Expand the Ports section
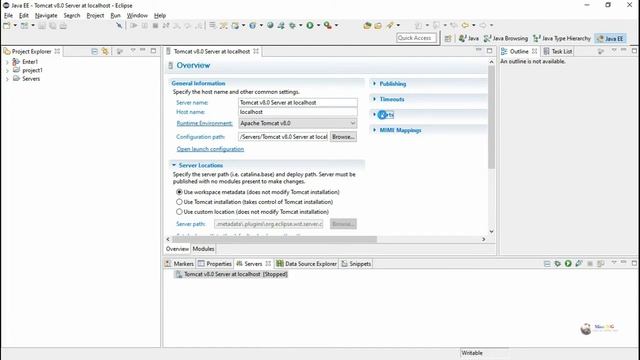Viewport: 640px width, 360px height. click(x=374, y=115)
